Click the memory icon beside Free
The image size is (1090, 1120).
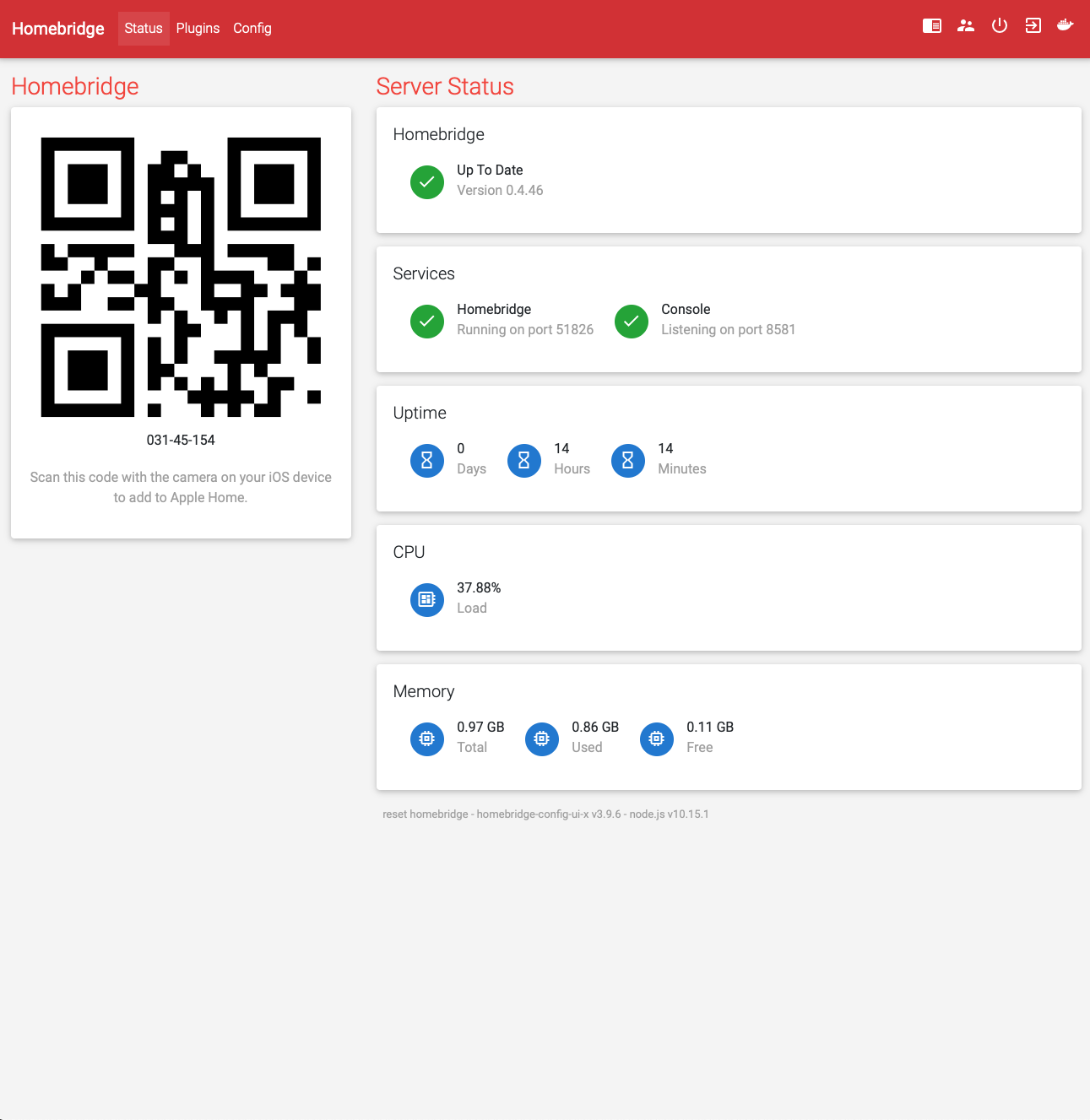click(657, 739)
